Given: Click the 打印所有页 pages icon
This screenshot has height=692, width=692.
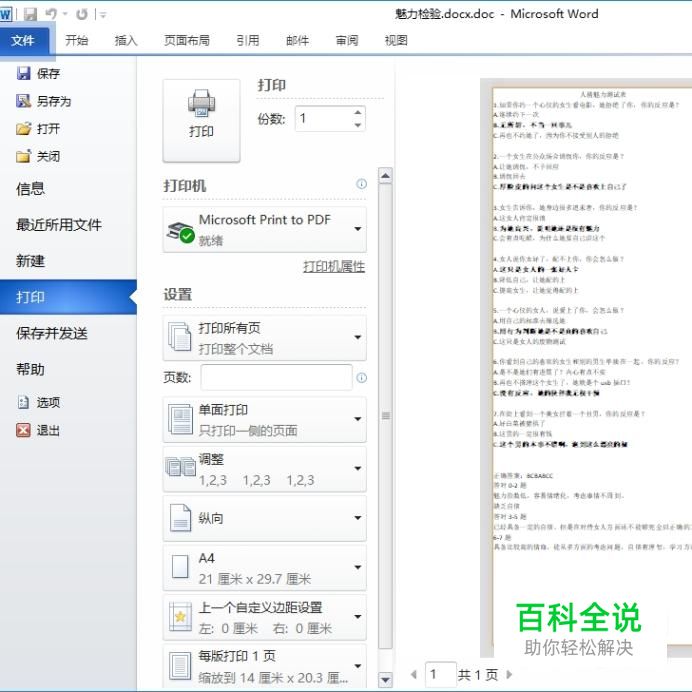Looking at the screenshot, I should point(180,338).
